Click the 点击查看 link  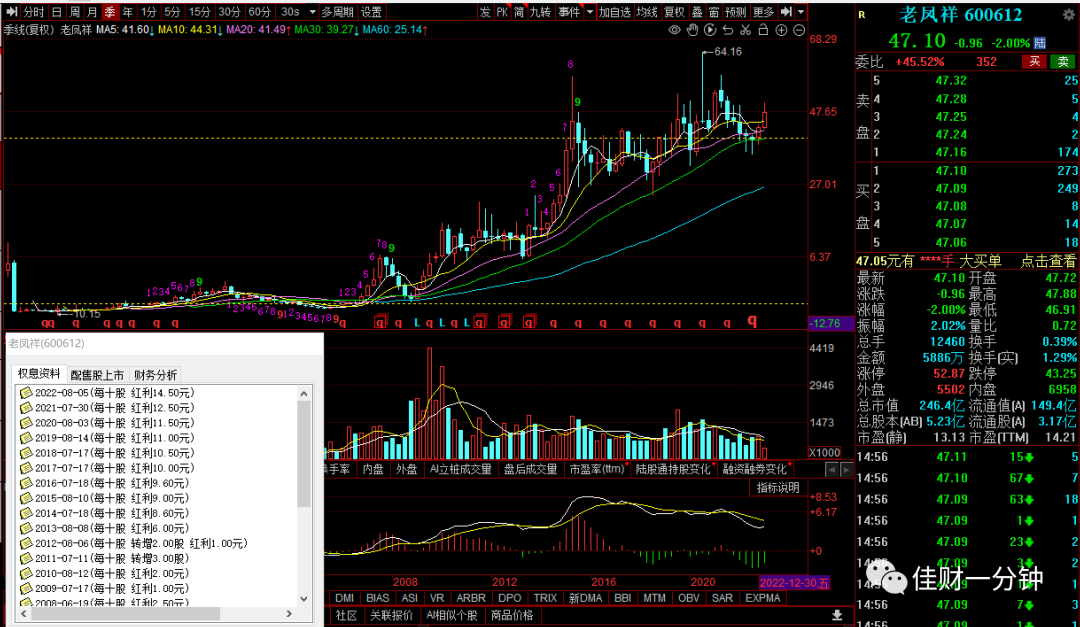(x=1048, y=261)
